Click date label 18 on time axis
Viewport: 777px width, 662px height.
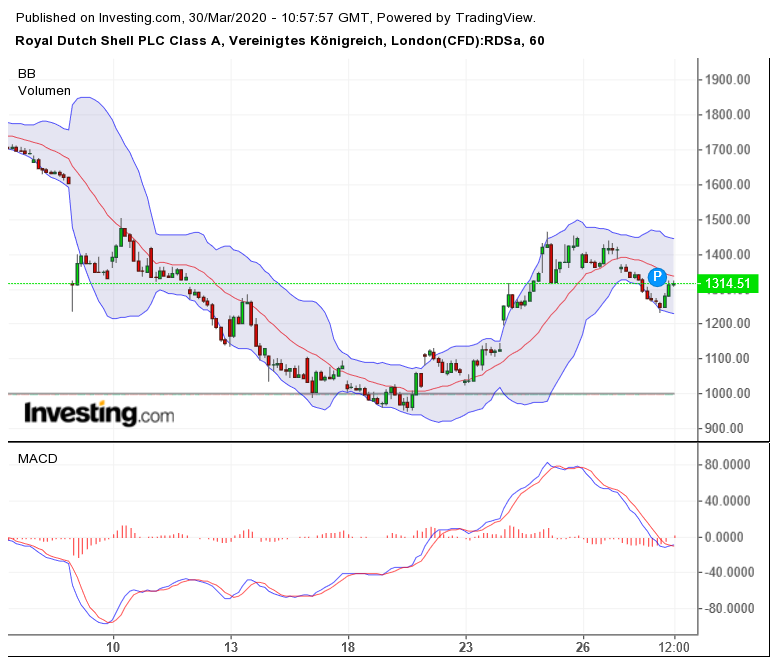click(348, 647)
